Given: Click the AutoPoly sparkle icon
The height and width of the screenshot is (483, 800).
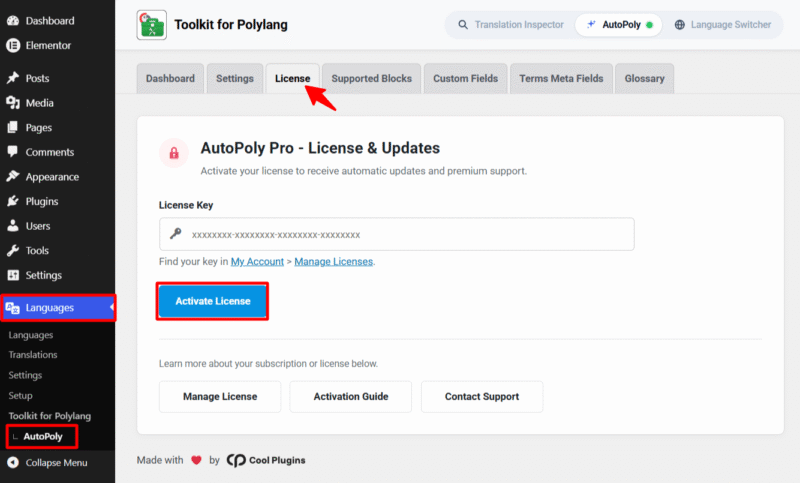Looking at the screenshot, I should tap(591, 24).
